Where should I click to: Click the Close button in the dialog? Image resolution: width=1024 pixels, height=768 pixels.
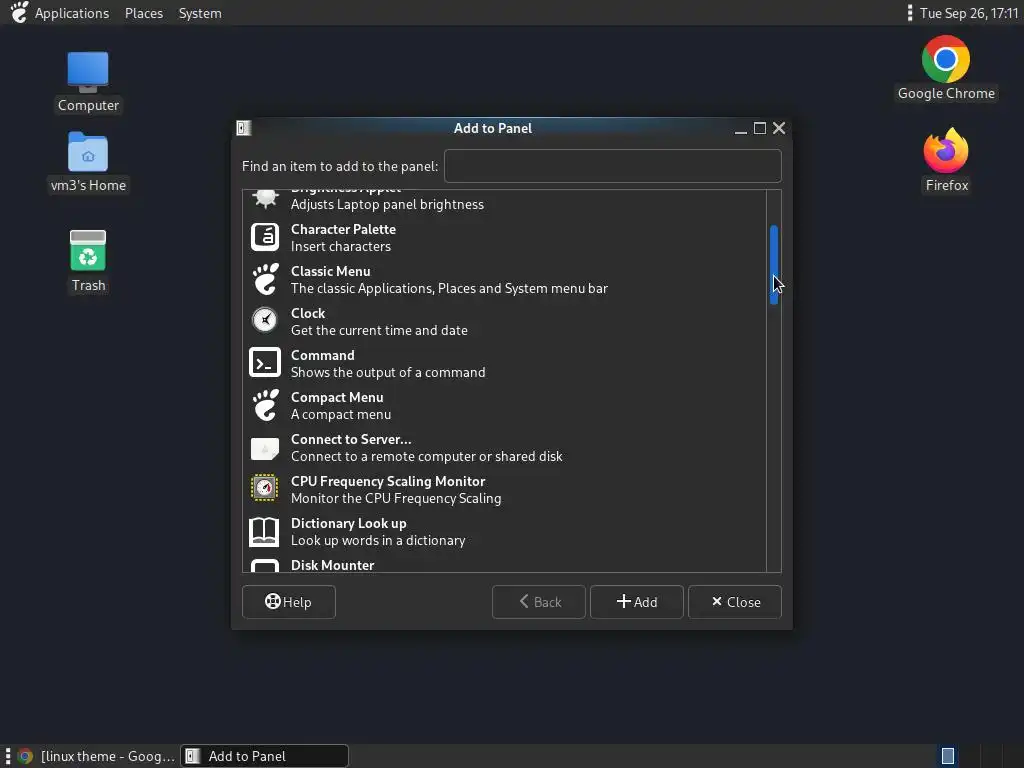click(x=735, y=601)
